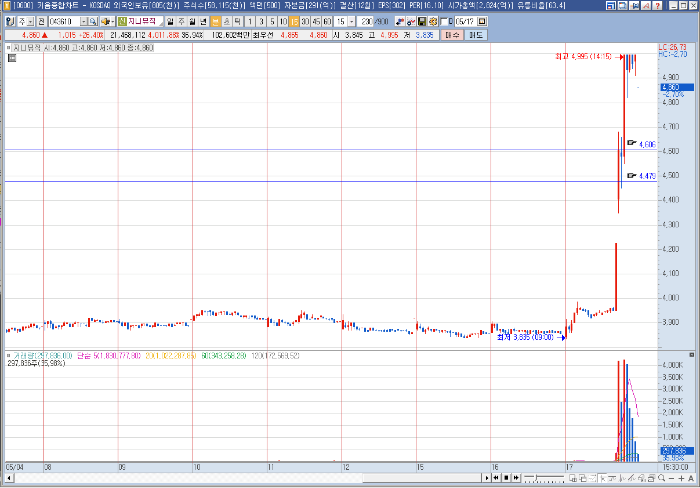Screen dimensions: 700x488
Task: Select the yearly (년) chart period
Action: coord(203,21)
